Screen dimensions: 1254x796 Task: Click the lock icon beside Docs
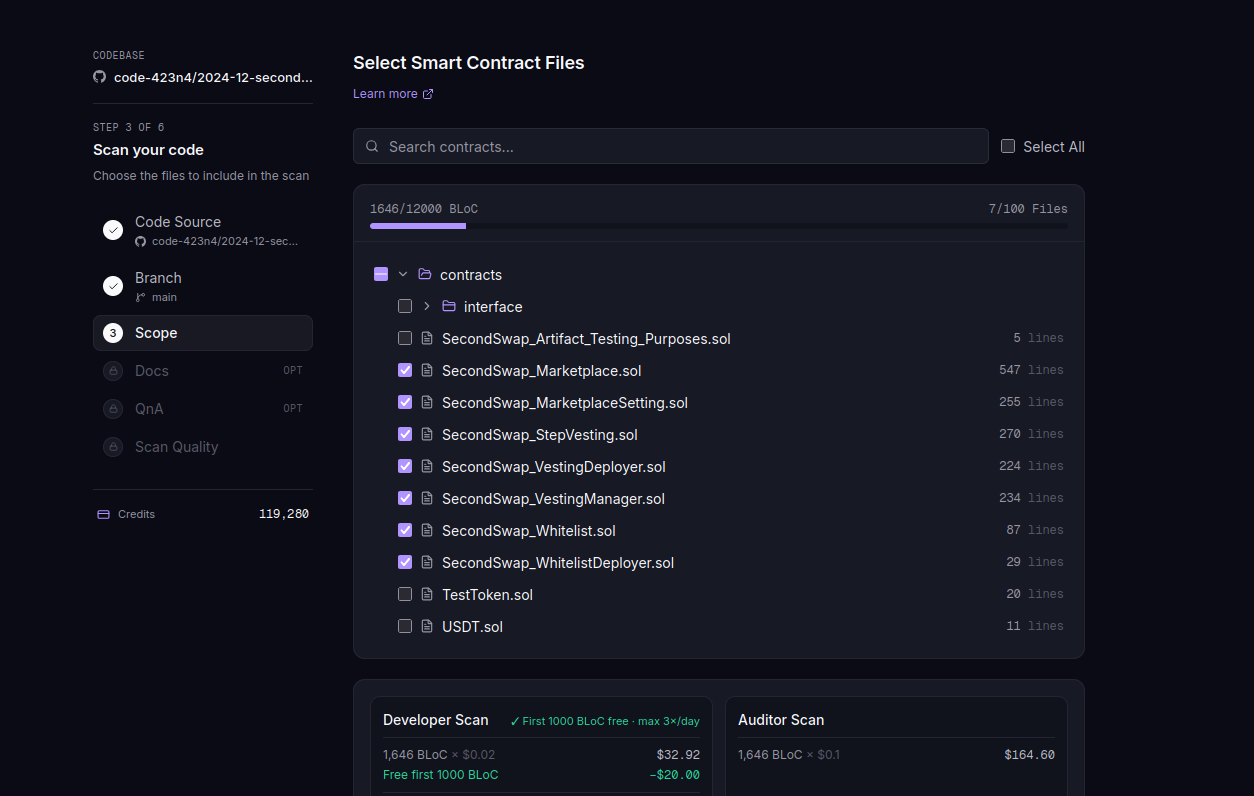point(113,371)
